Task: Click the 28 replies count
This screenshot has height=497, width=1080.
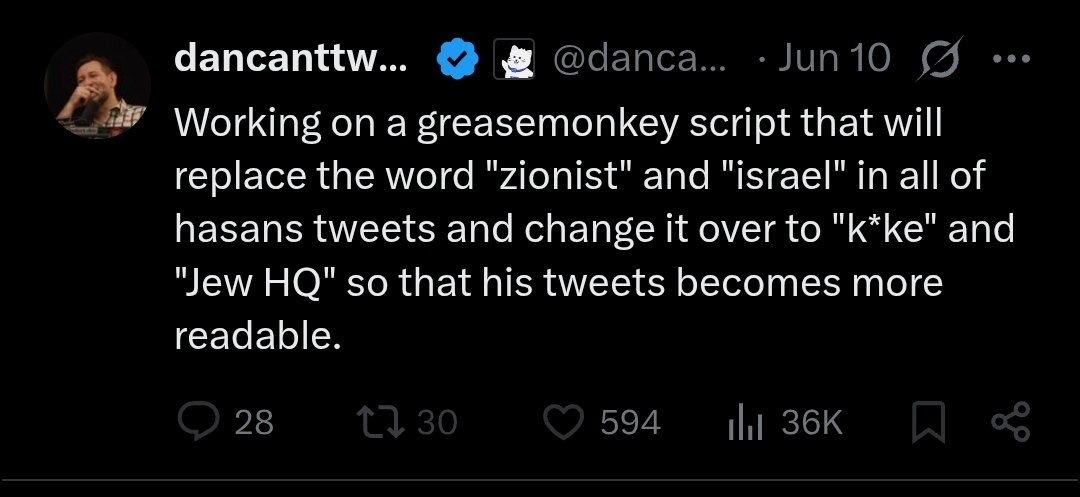Action: (254, 422)
